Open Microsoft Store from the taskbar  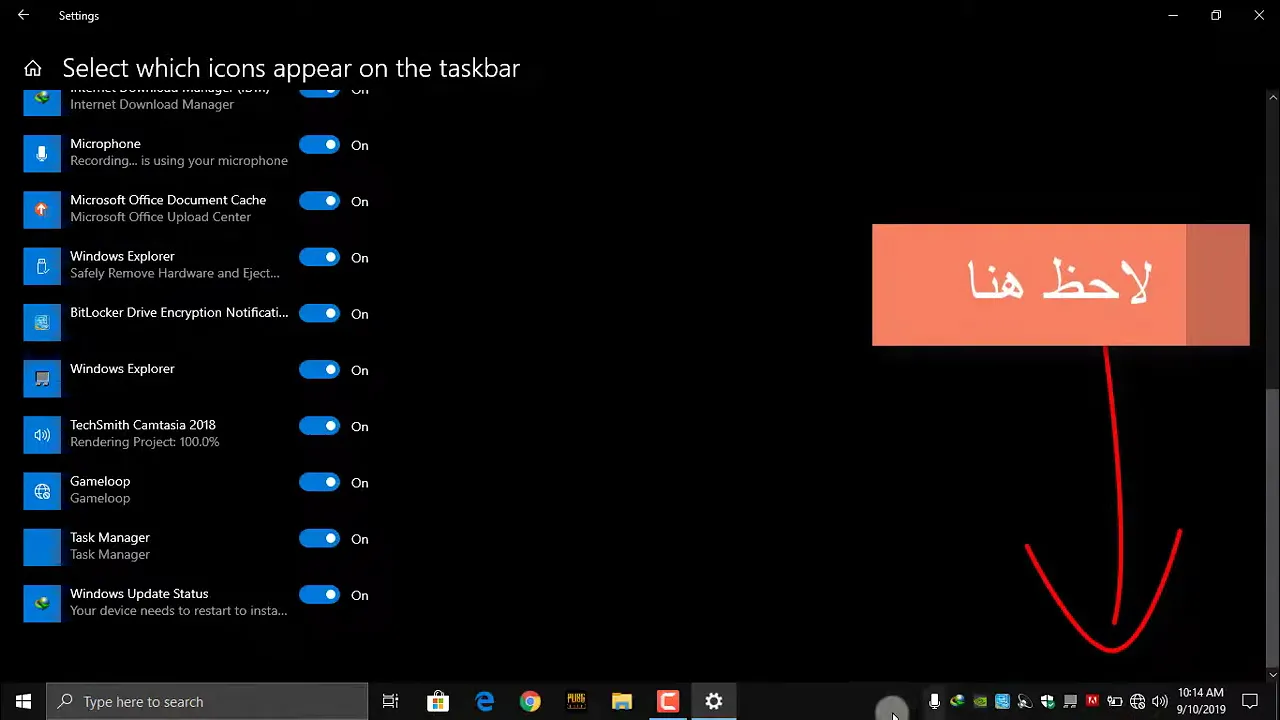[x=437, y=702]
